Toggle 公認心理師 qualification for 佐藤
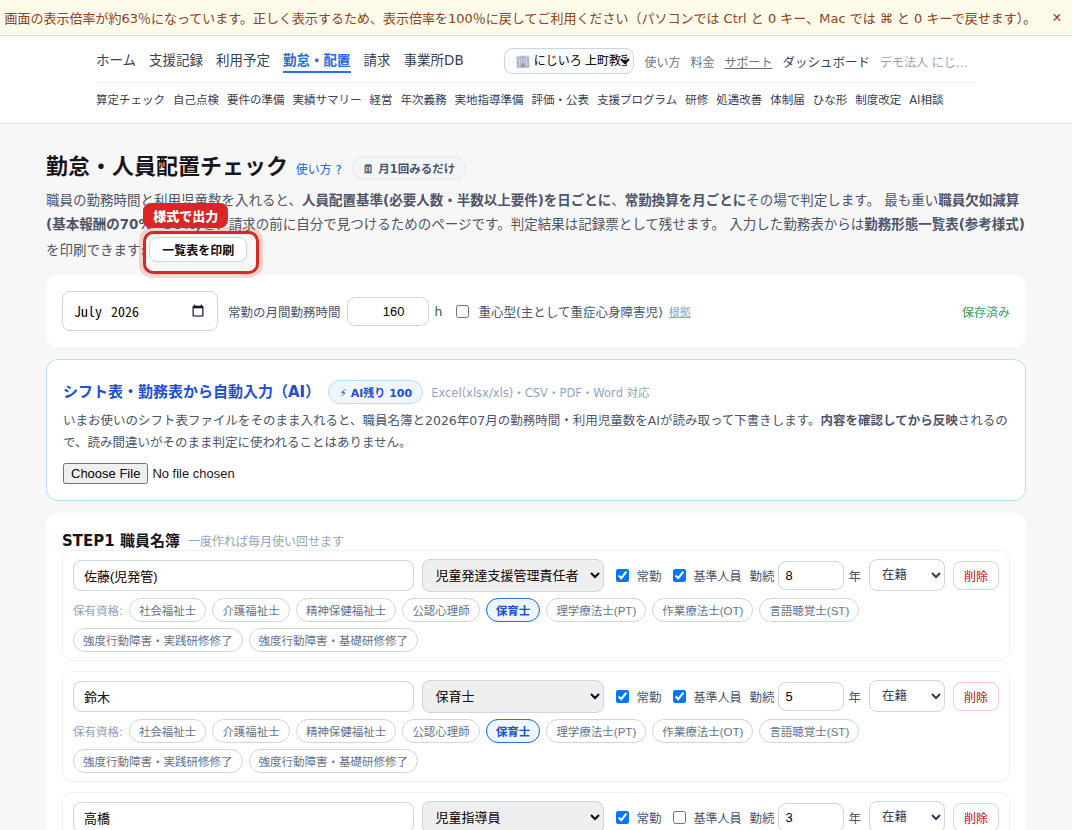Image resolution: width=1072 pixels, height=830 pixels. [441, 611]
